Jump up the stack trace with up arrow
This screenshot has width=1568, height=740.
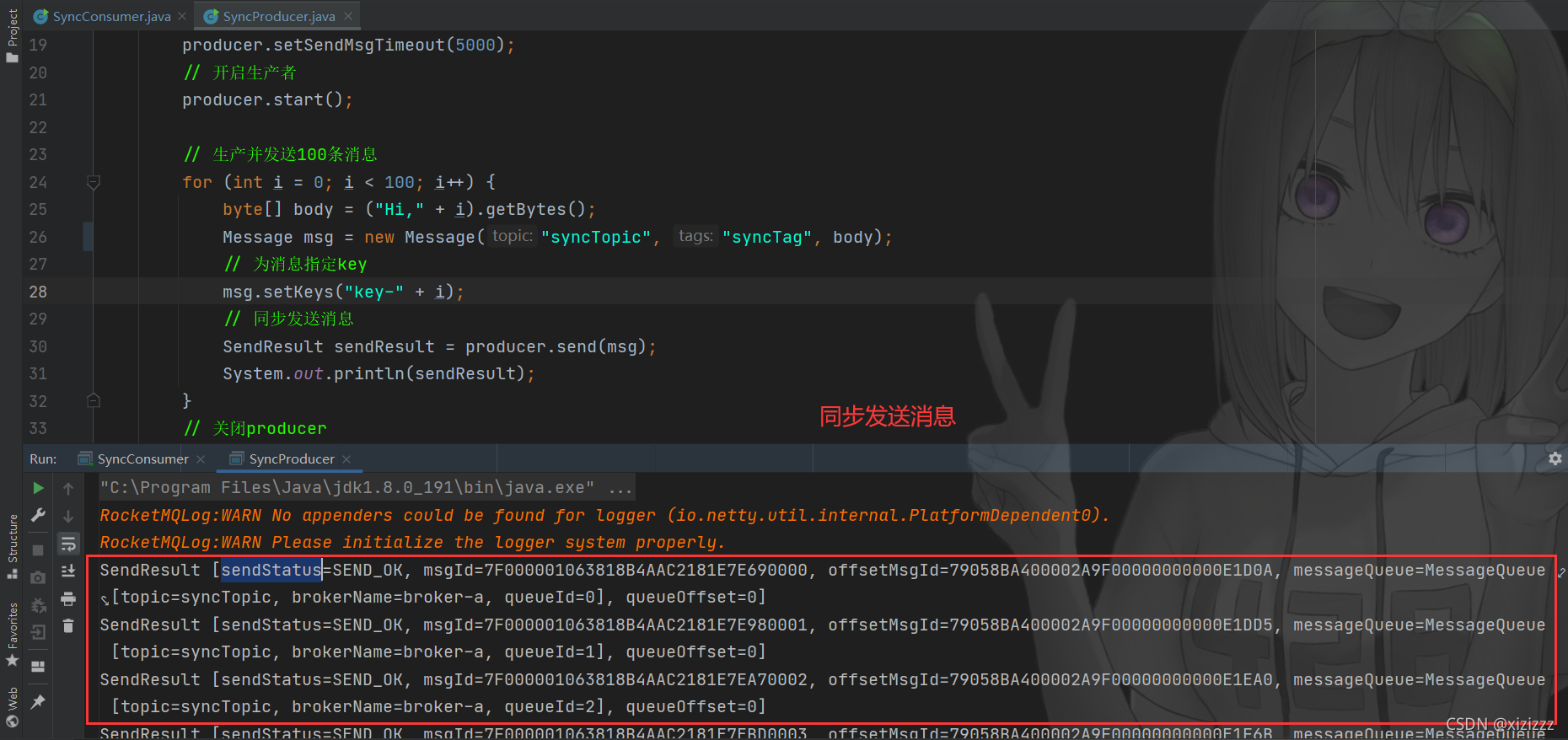click(x=68, y=488)
